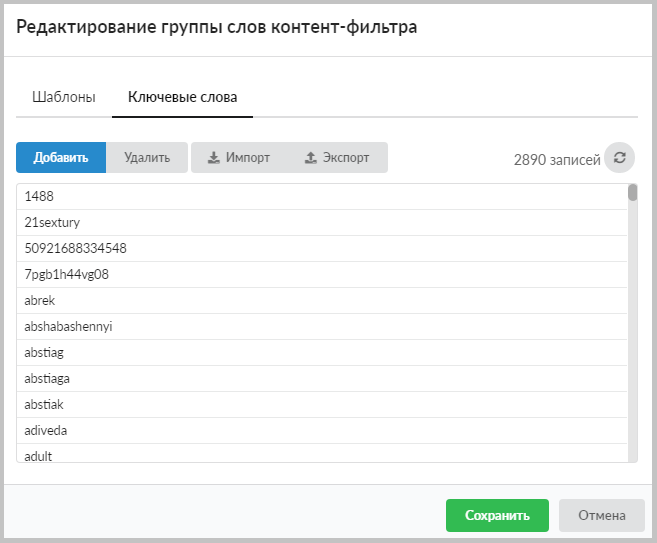The width and height of the screenshot is (657, 543).
Task: Select the abstiaga keyword row
Action: pos(322,378)
